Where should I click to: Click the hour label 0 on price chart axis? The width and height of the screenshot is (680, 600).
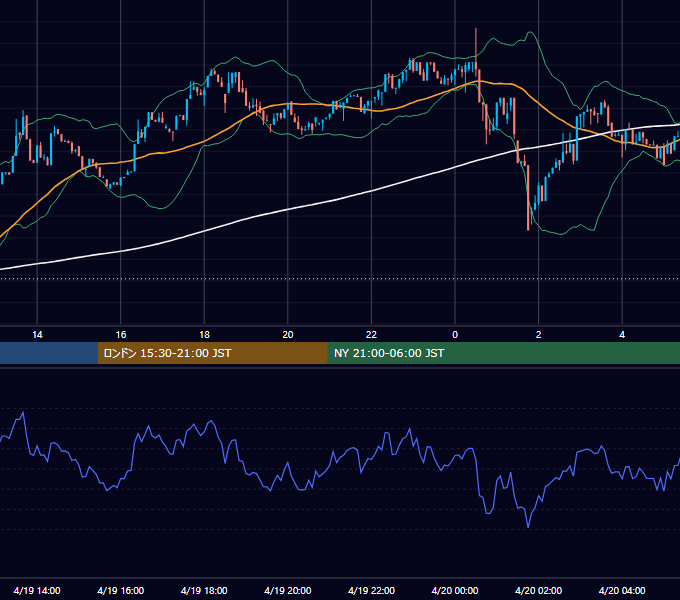click(x=455, y=335)
